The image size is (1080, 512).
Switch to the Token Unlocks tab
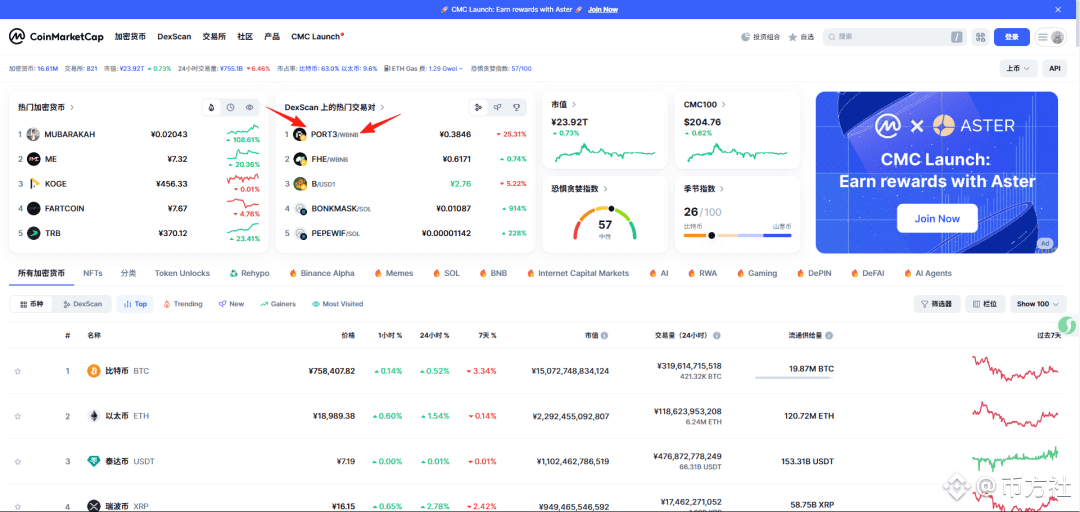coord(183,274)
